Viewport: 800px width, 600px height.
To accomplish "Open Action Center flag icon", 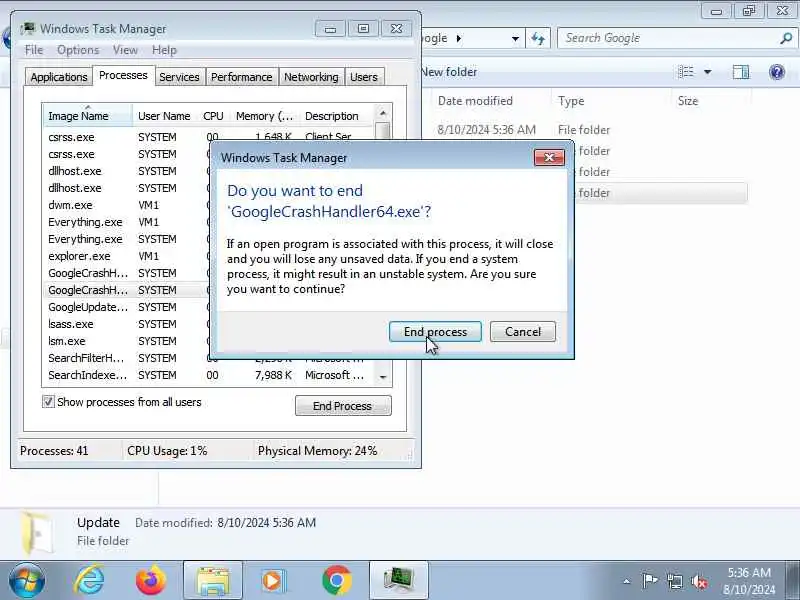I will pos(650,581).
